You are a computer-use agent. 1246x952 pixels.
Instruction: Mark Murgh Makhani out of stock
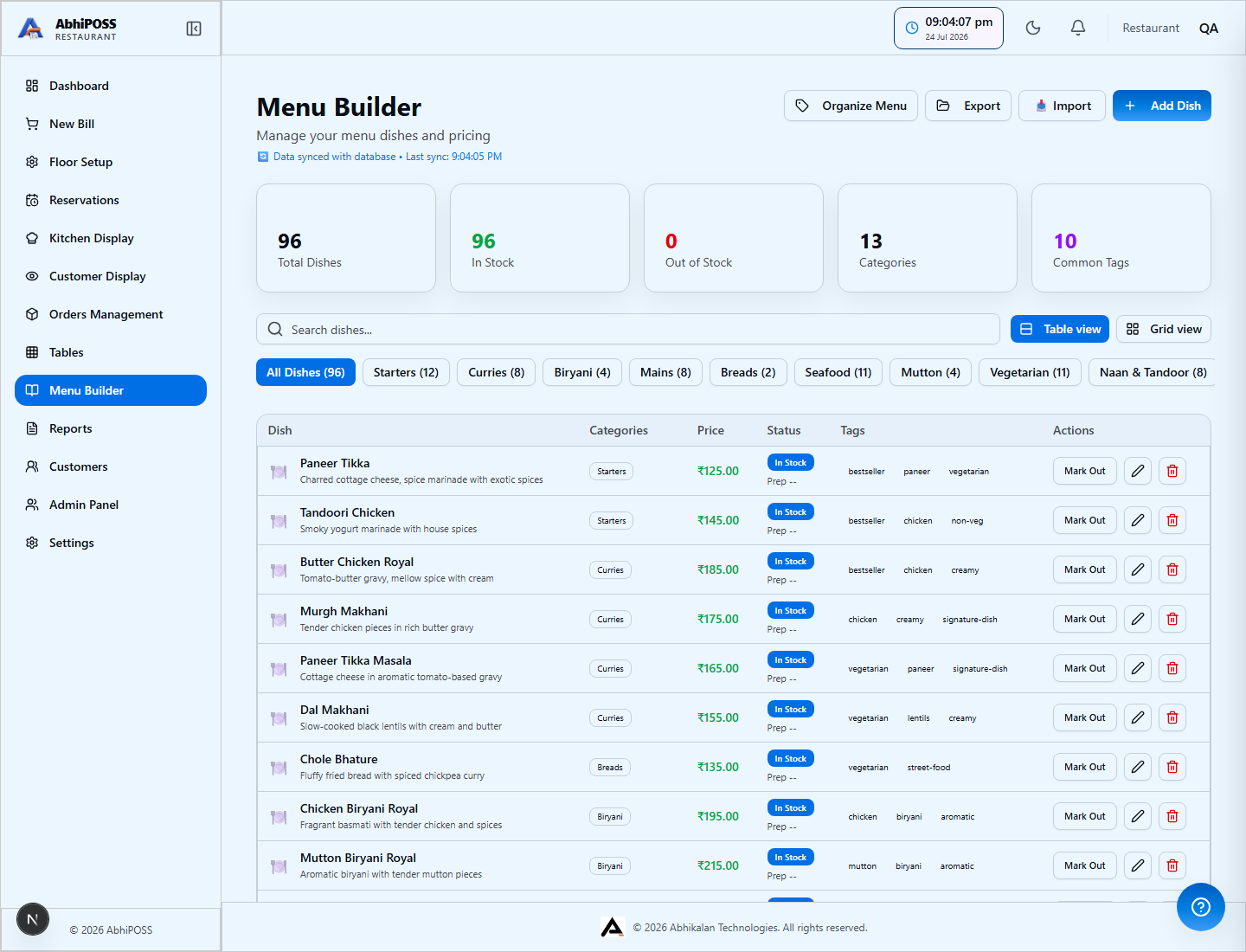pos(1085,619)
